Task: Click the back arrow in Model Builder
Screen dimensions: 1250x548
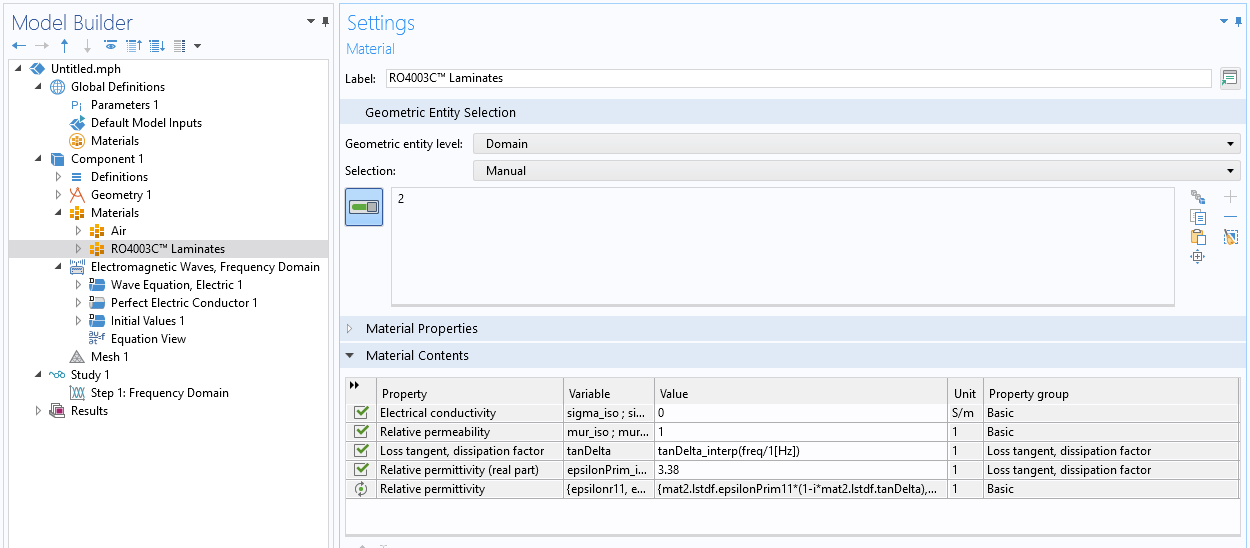Action: (x=19, y=46)
